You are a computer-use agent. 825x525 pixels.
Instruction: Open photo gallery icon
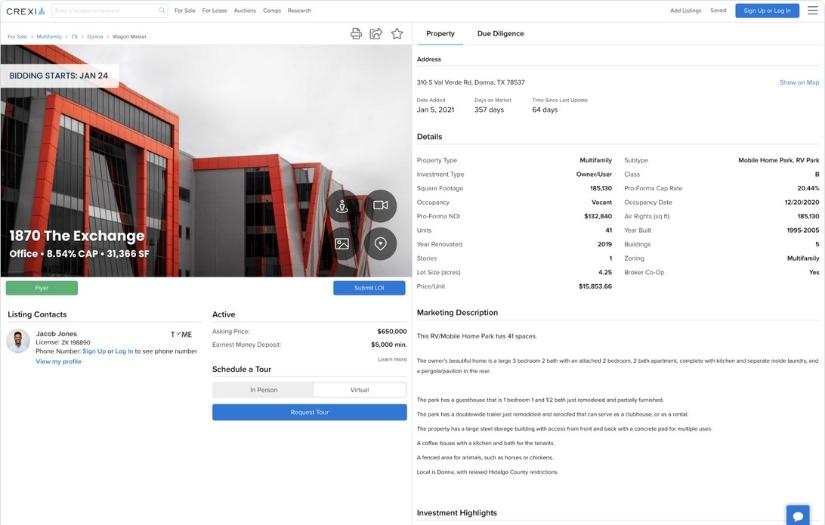[x=342, y=244]
